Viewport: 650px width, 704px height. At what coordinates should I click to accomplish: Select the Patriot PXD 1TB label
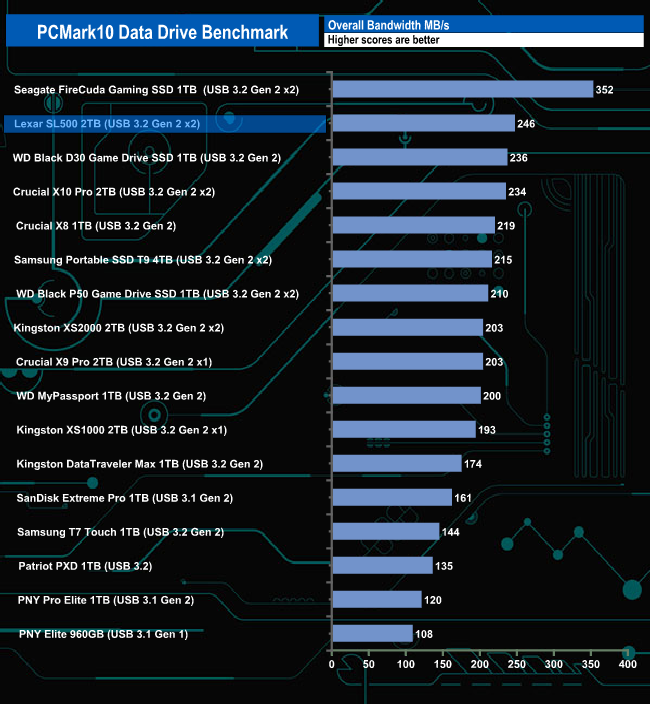pyautogui.click(x=85, y=566)
